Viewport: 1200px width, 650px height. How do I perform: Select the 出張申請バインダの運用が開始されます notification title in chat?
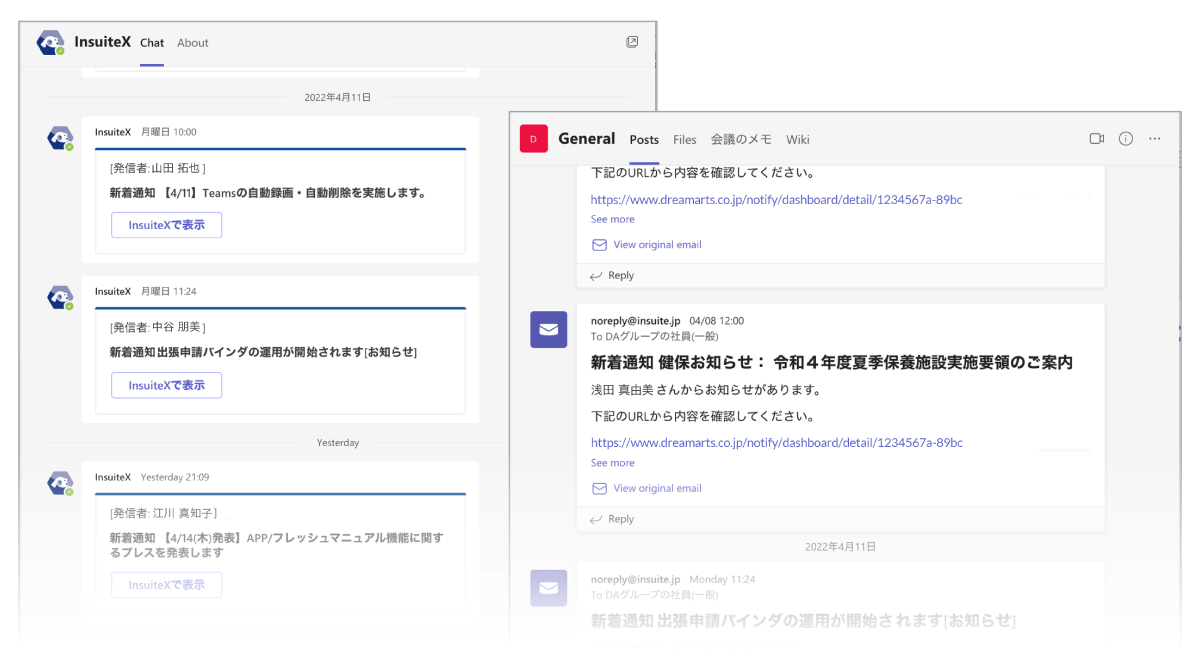(263, 352)
